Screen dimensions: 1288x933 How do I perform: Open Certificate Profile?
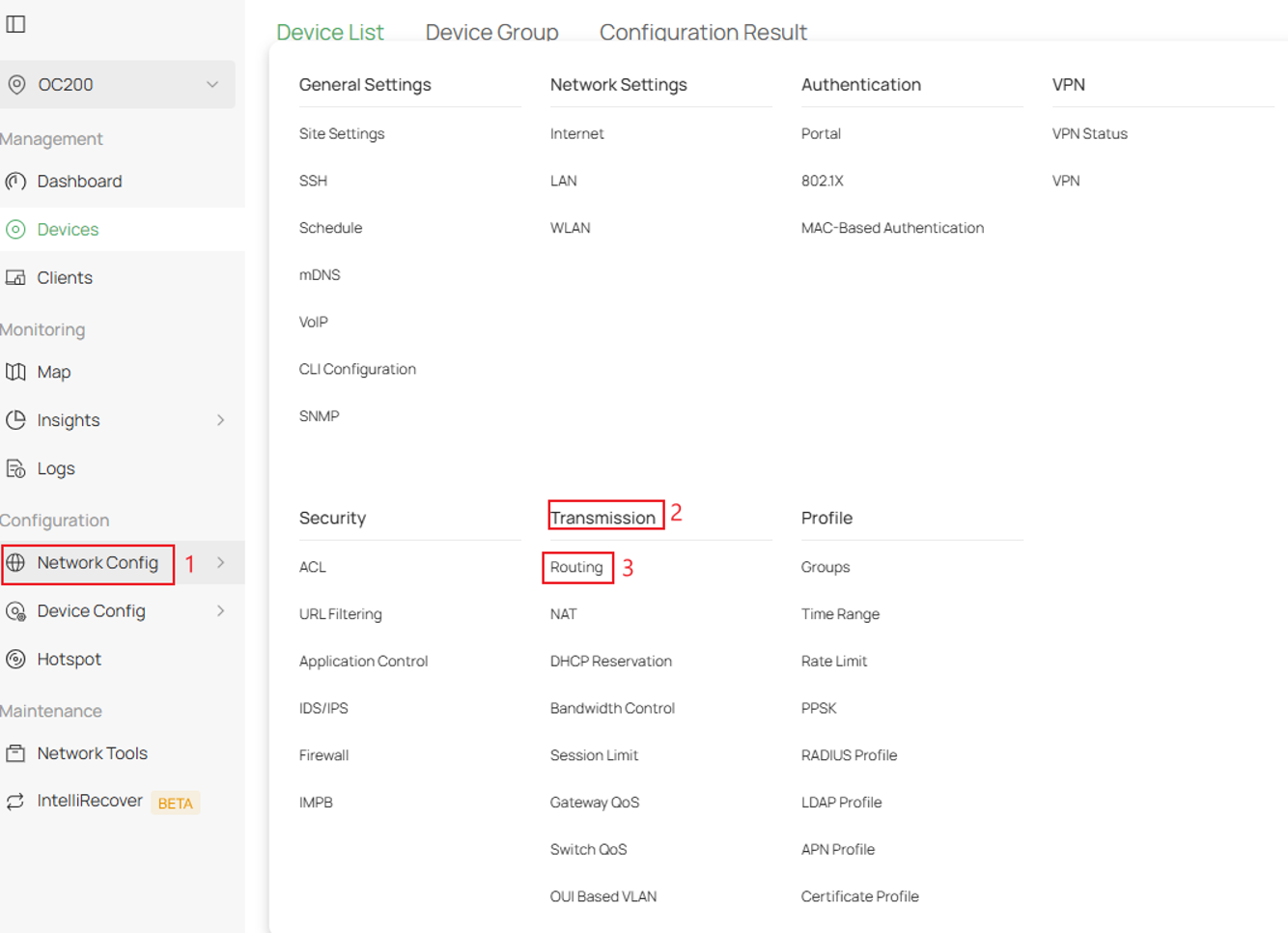point(859,896)
